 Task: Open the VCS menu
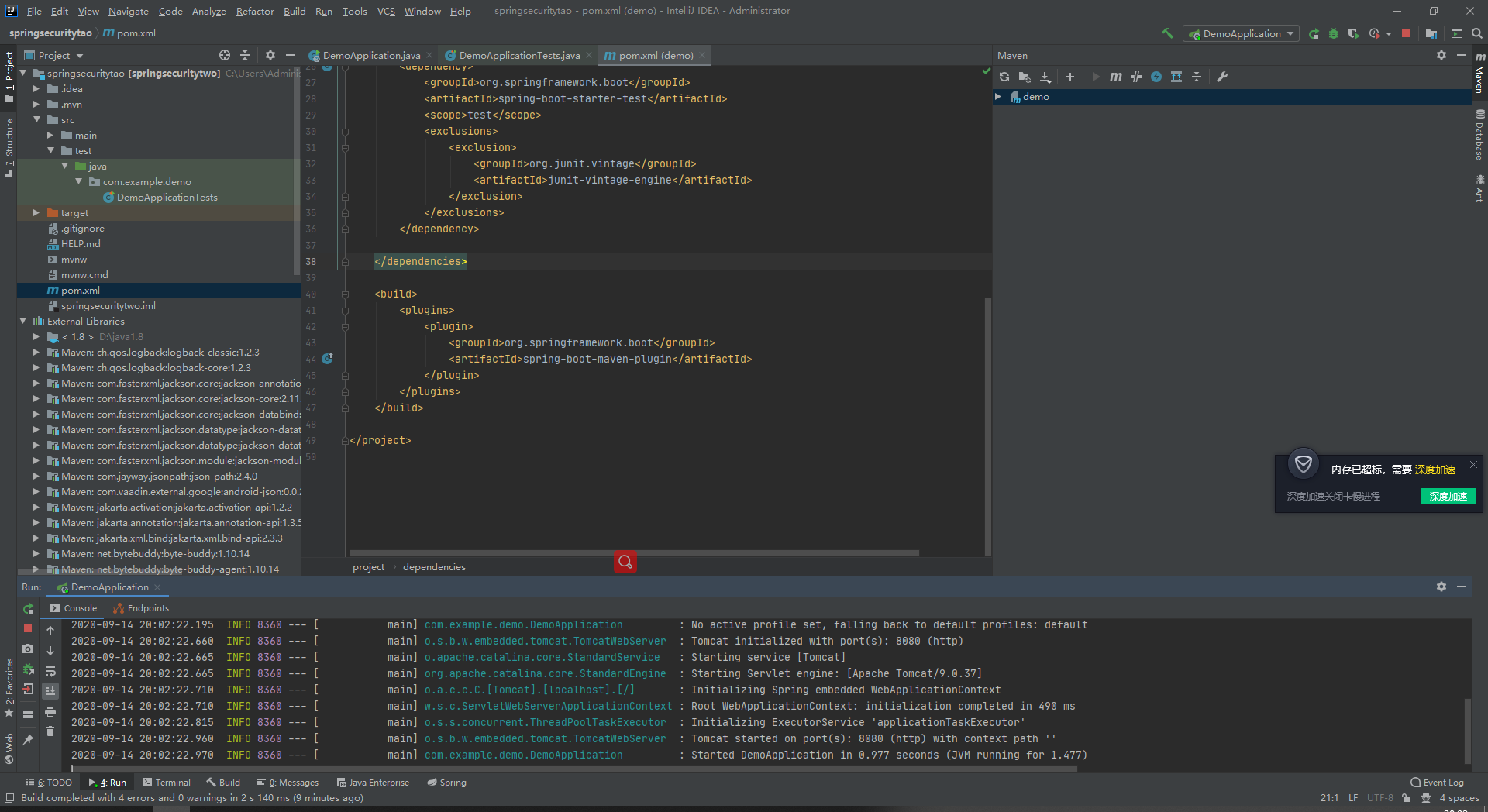(386, 11)
